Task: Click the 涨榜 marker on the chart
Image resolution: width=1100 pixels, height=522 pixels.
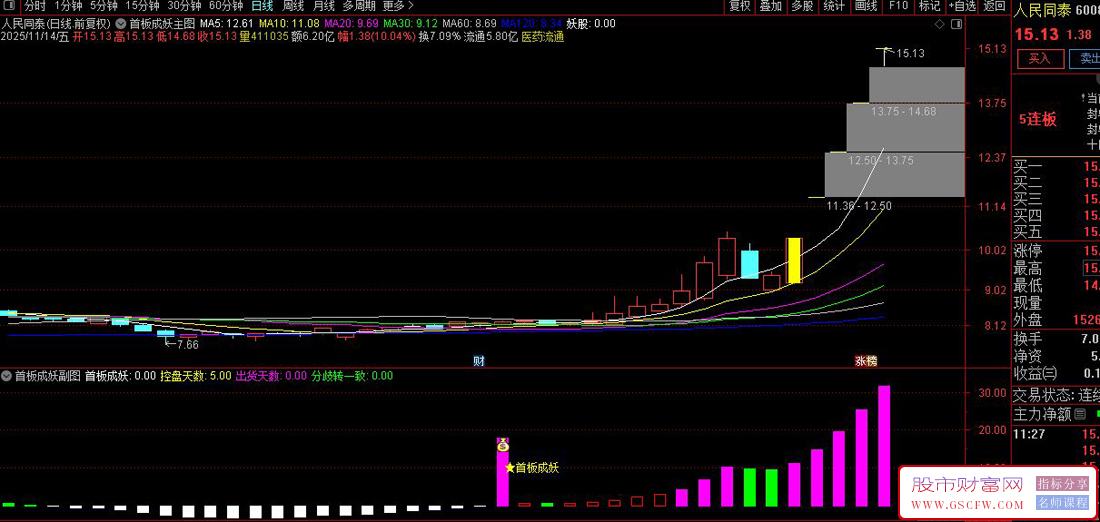Action: (866, 361)
